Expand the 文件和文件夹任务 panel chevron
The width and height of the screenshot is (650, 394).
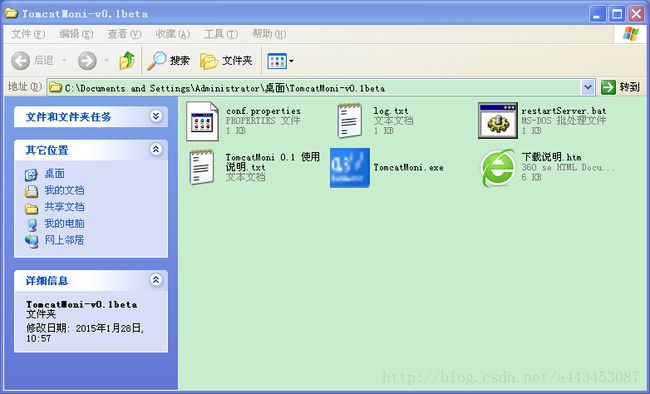coord(156,116)
